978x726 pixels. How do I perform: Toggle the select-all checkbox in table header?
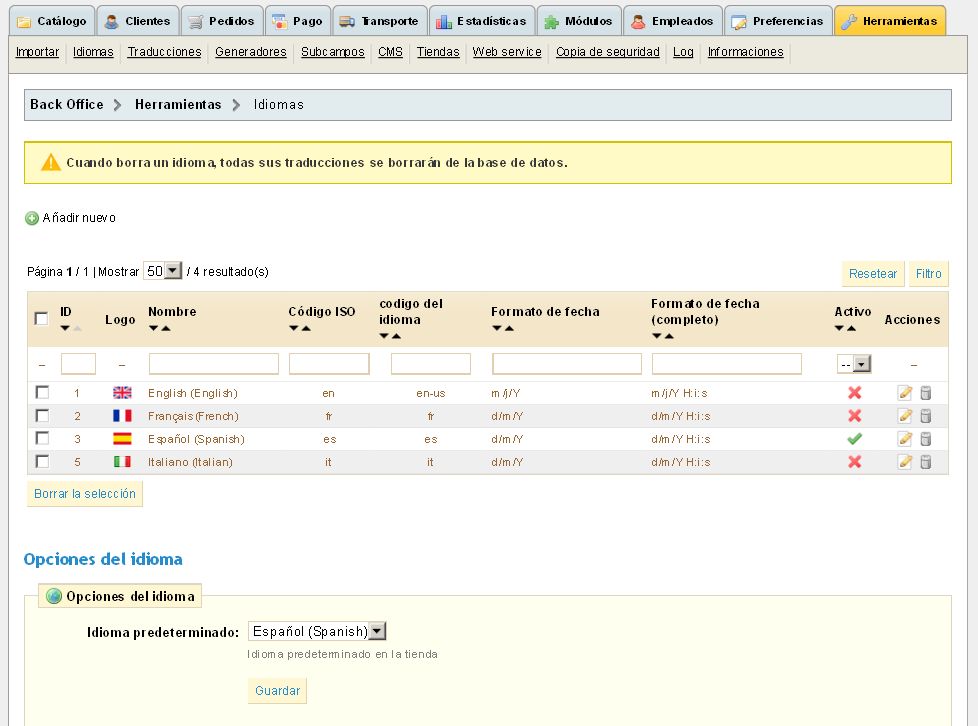42,319
